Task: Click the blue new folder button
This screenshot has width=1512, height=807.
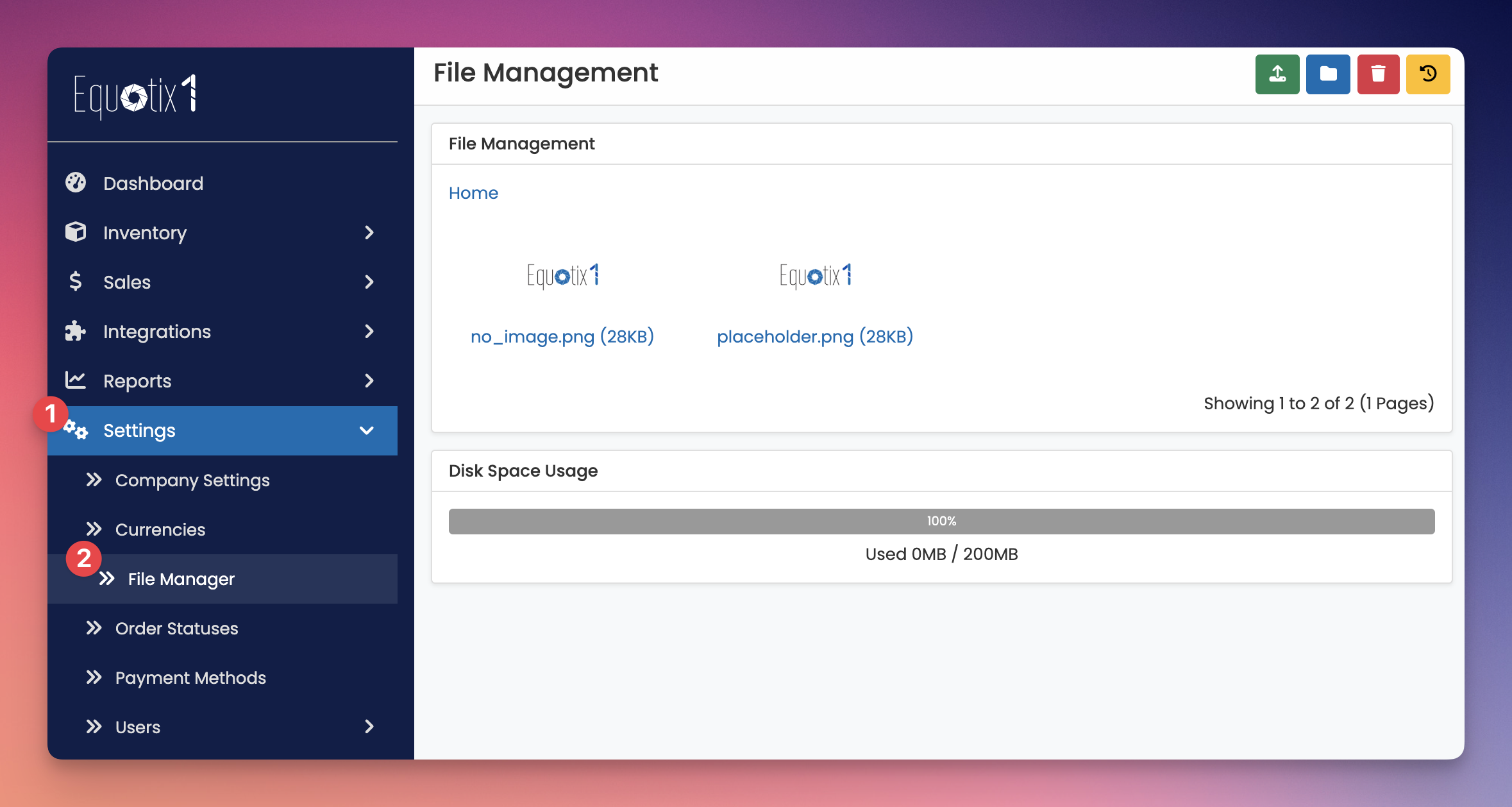Action: click(x=1327, y=74)
